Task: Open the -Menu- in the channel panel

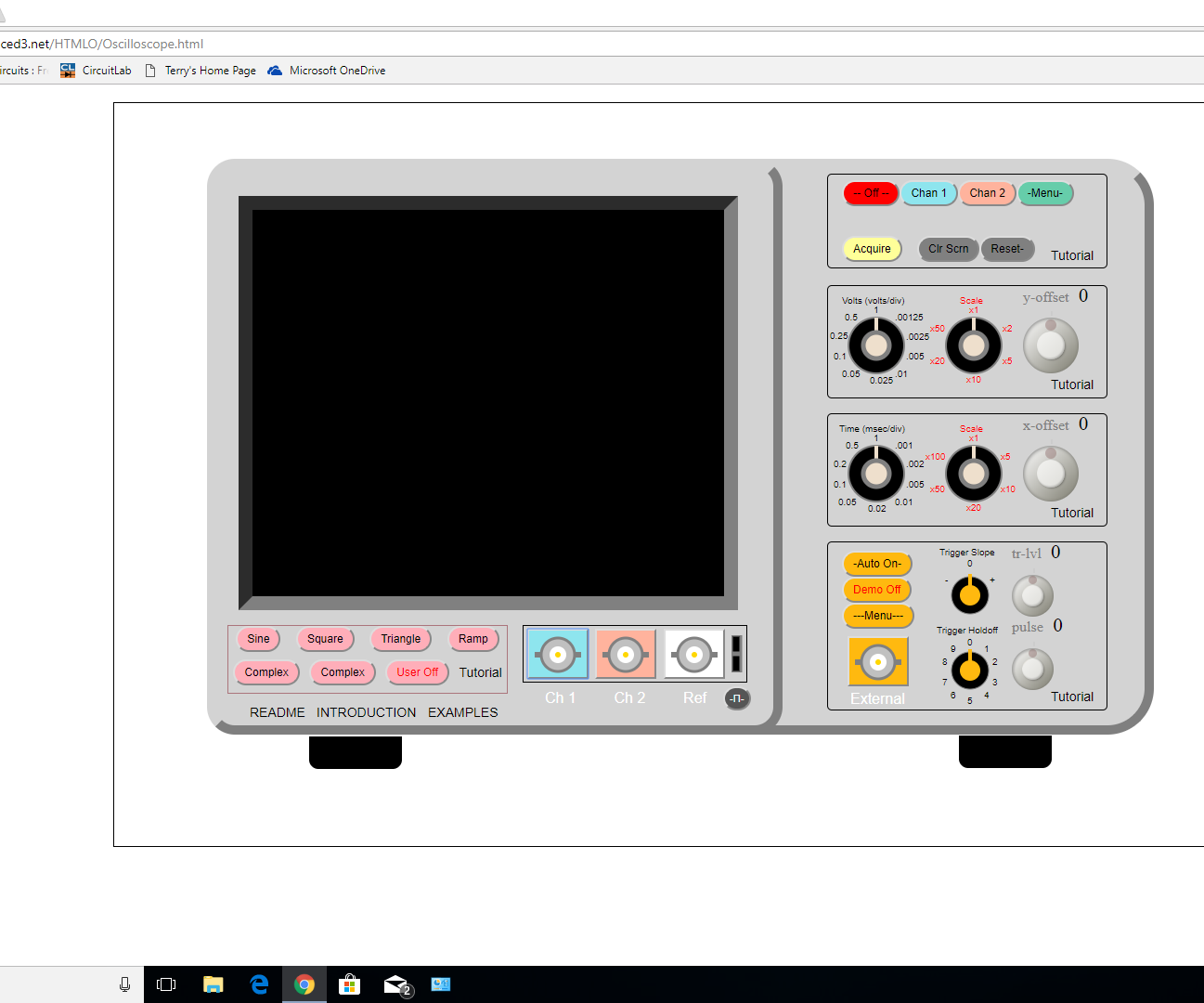Action: pyautogui.click(x=1045, y=193)
